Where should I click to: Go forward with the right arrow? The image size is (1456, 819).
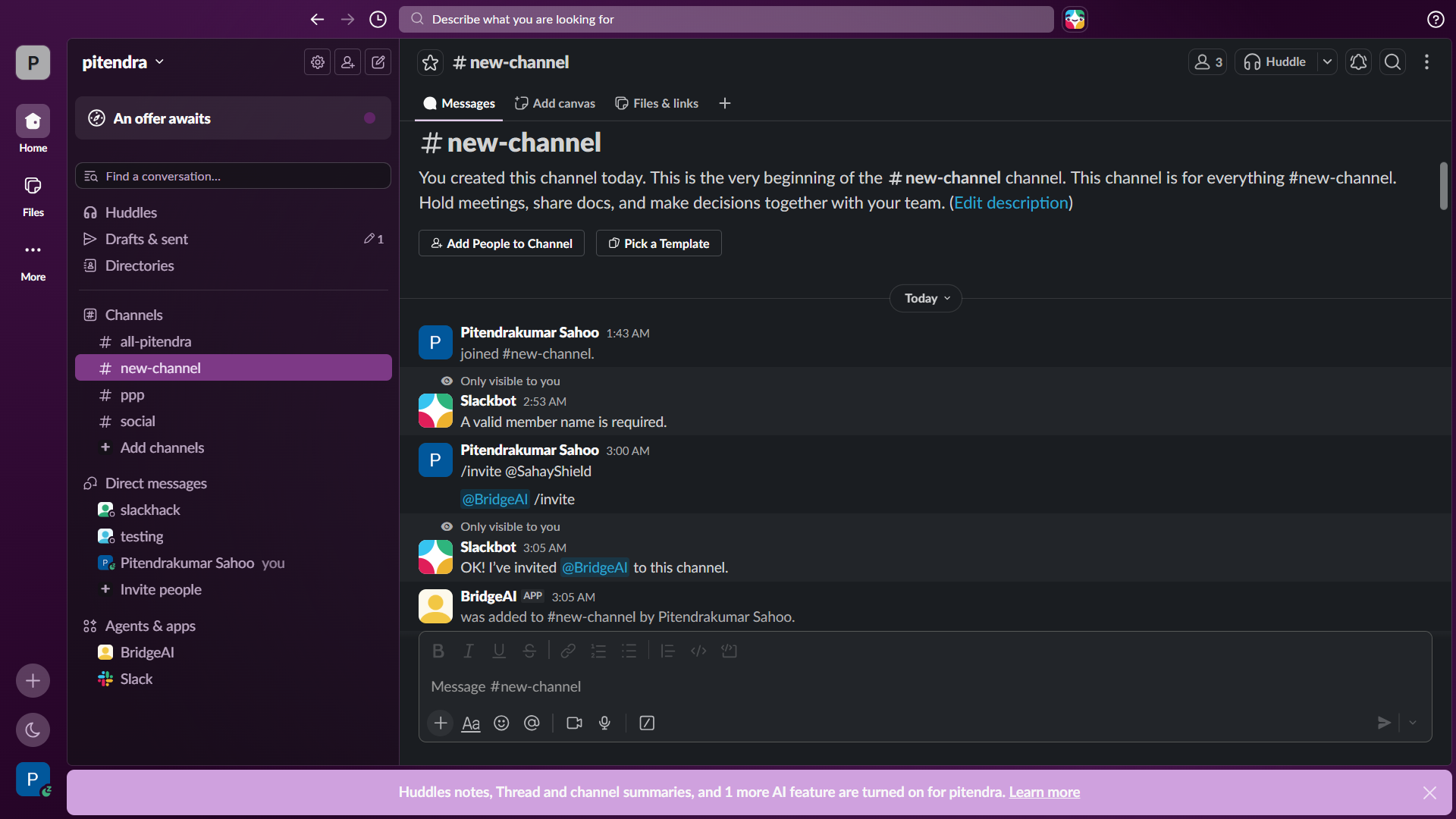(347, 20)
